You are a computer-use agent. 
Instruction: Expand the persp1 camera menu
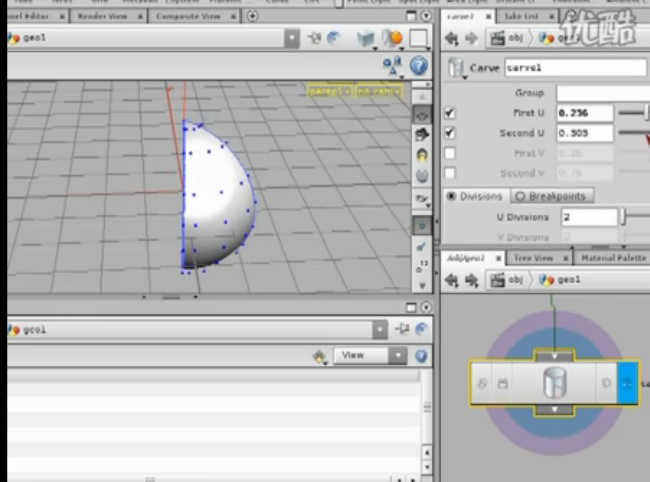pos(329,91)
